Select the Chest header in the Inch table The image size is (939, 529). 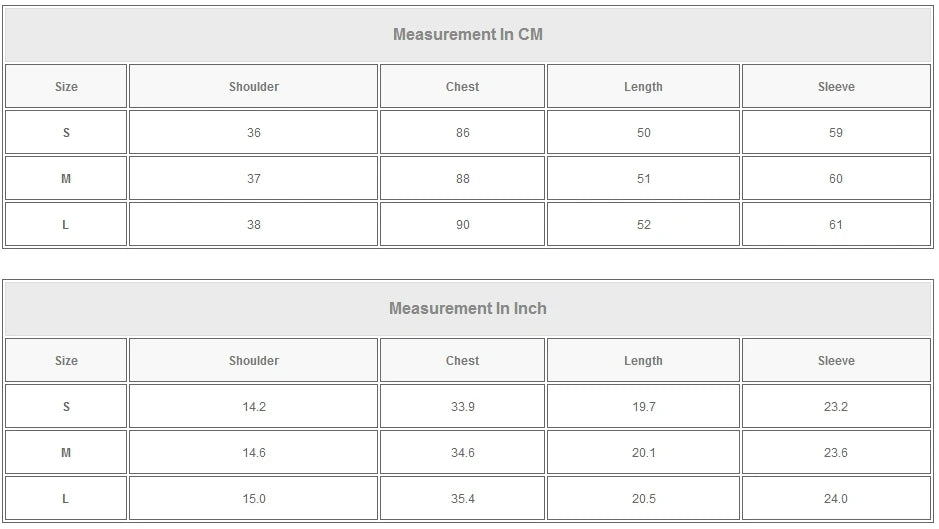point(462,361)
